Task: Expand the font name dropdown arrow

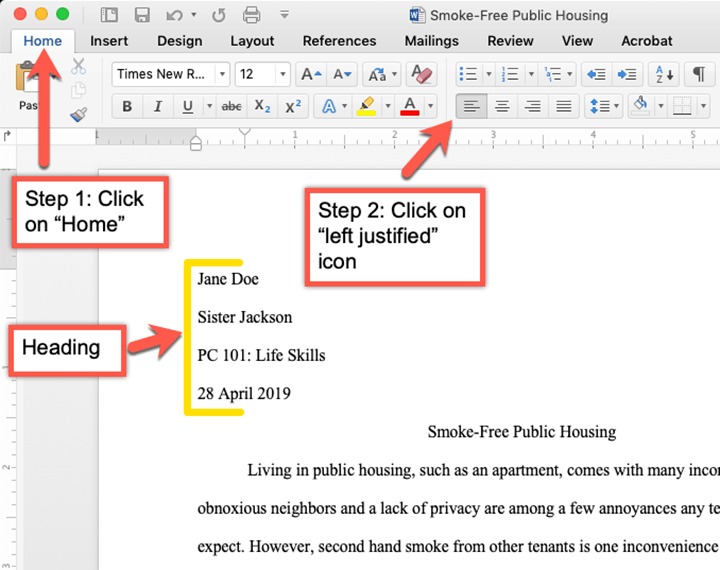Action: [x=222, y=74]
